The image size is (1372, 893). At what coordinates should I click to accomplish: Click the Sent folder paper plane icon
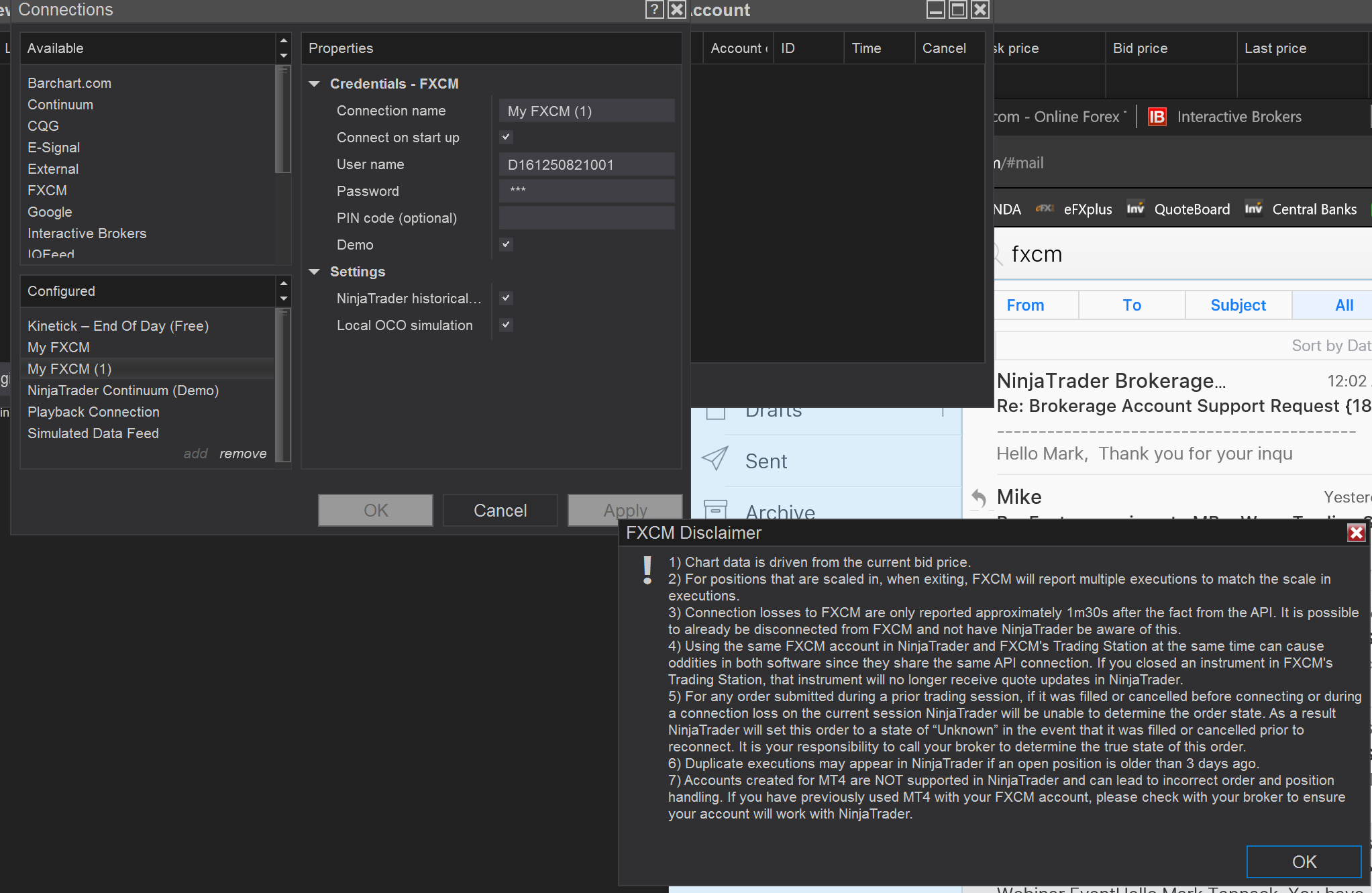pos(715,460)
